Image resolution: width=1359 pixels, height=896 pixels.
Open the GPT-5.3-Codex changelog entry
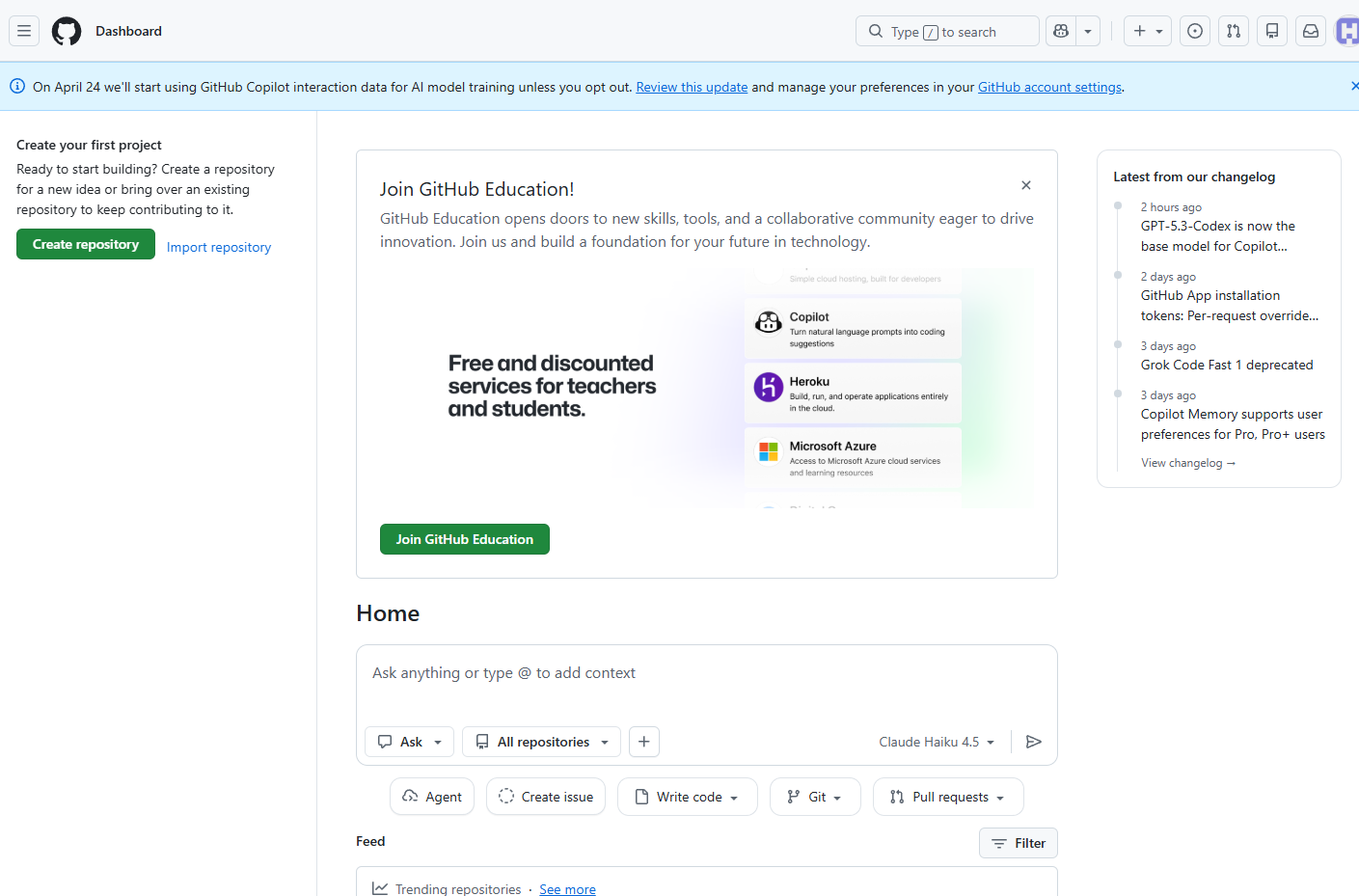tap(1218, 236)
